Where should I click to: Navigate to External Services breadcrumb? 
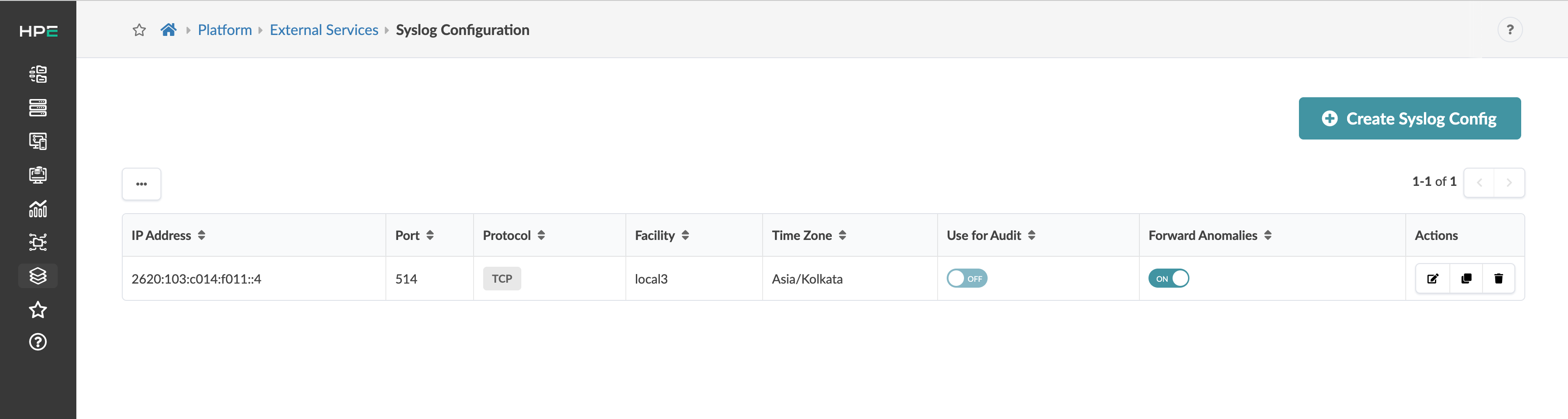tap(324, 30)
